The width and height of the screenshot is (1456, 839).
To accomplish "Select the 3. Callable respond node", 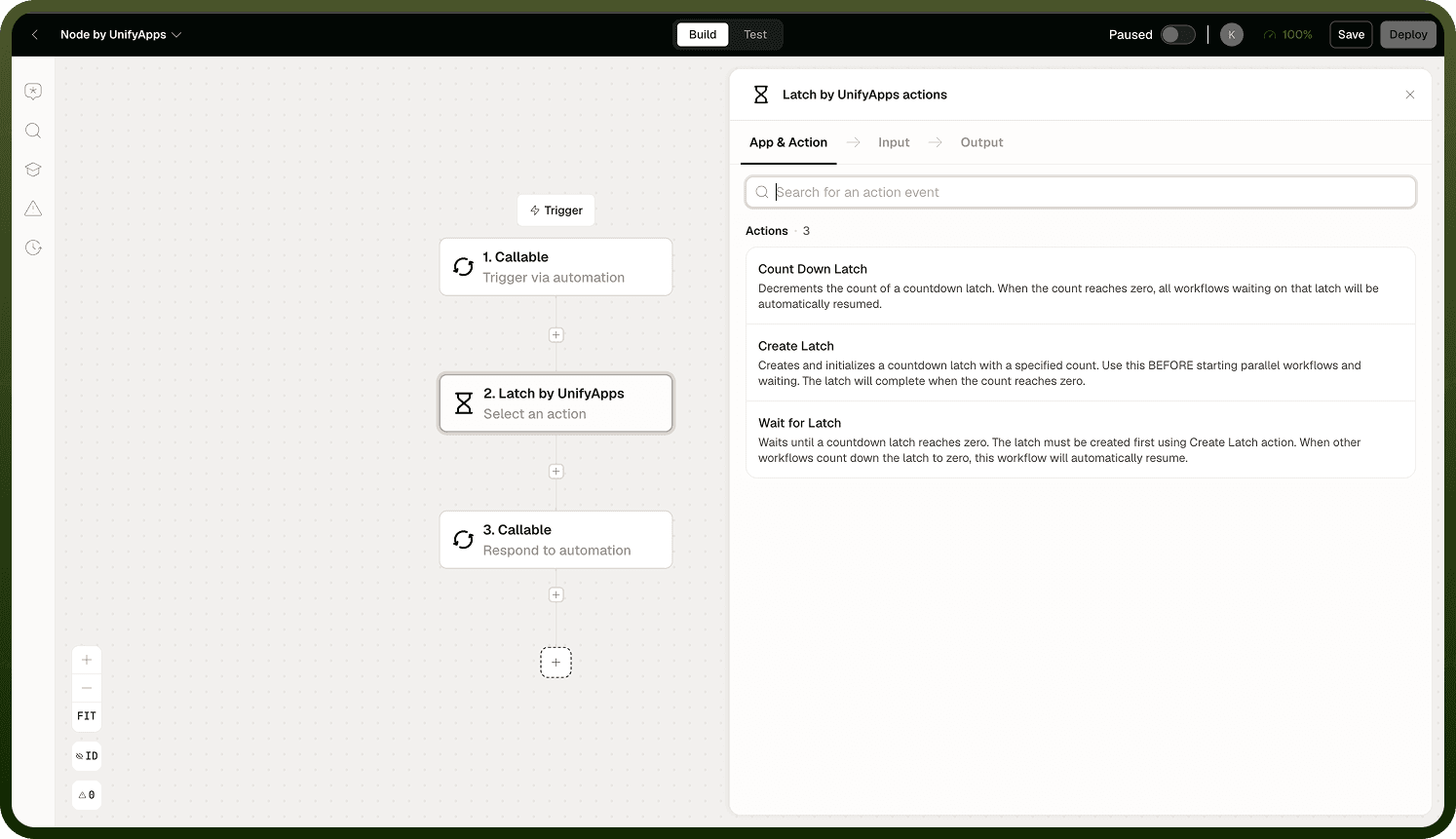I will click(556, 540).
